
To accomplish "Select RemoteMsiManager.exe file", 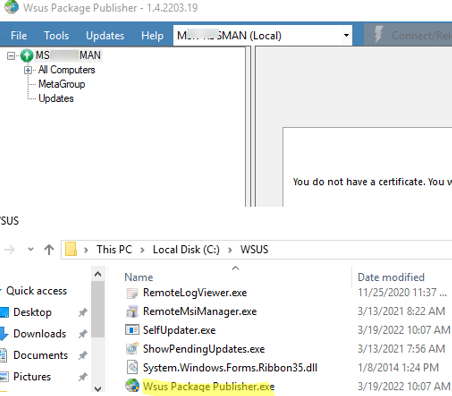I will tap(200, 311).
